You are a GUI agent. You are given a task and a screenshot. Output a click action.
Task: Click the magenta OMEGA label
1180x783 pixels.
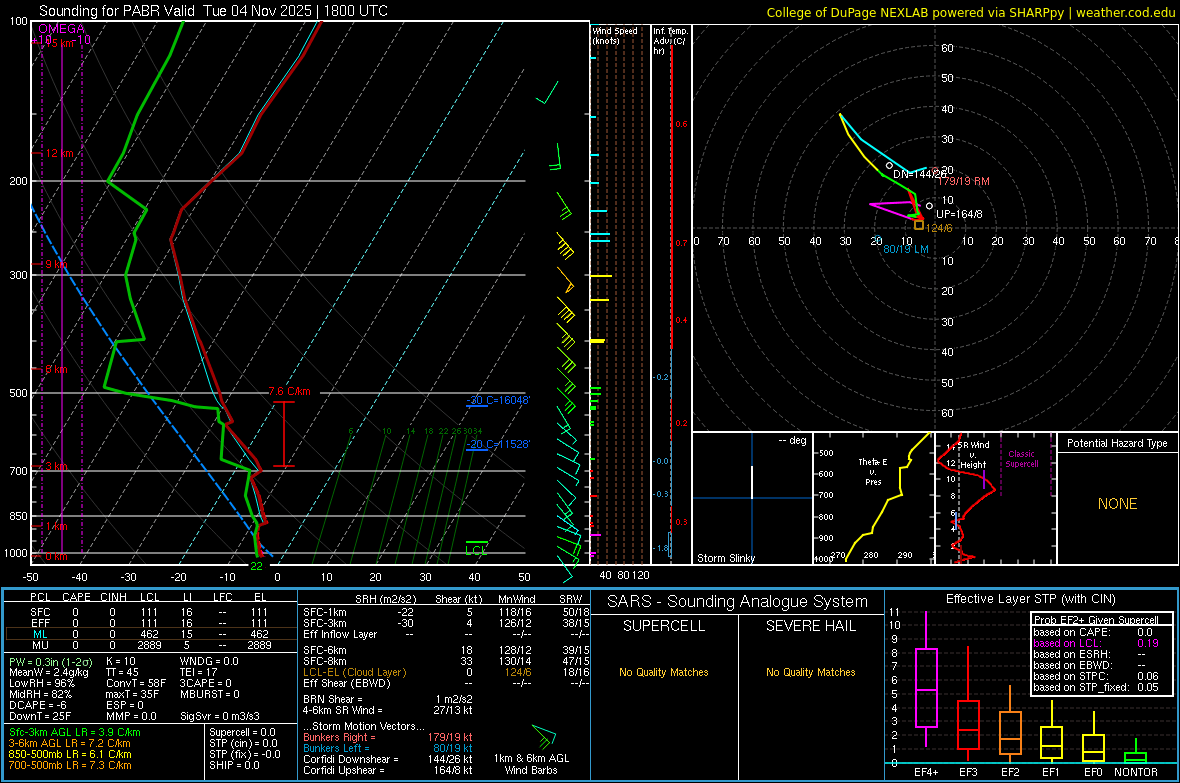coord(62,29)
